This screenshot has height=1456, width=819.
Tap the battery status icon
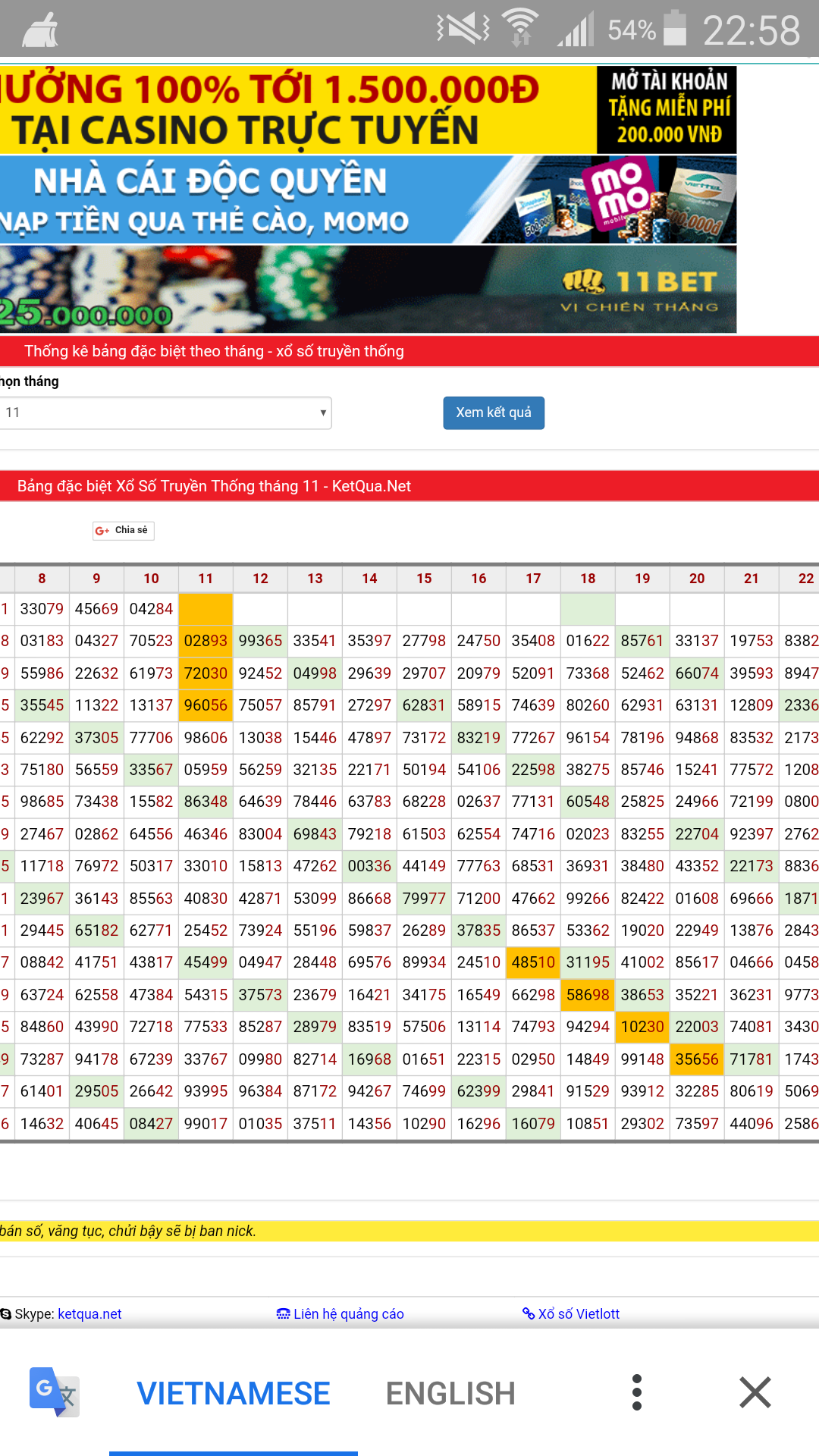[x=675, y=28]
